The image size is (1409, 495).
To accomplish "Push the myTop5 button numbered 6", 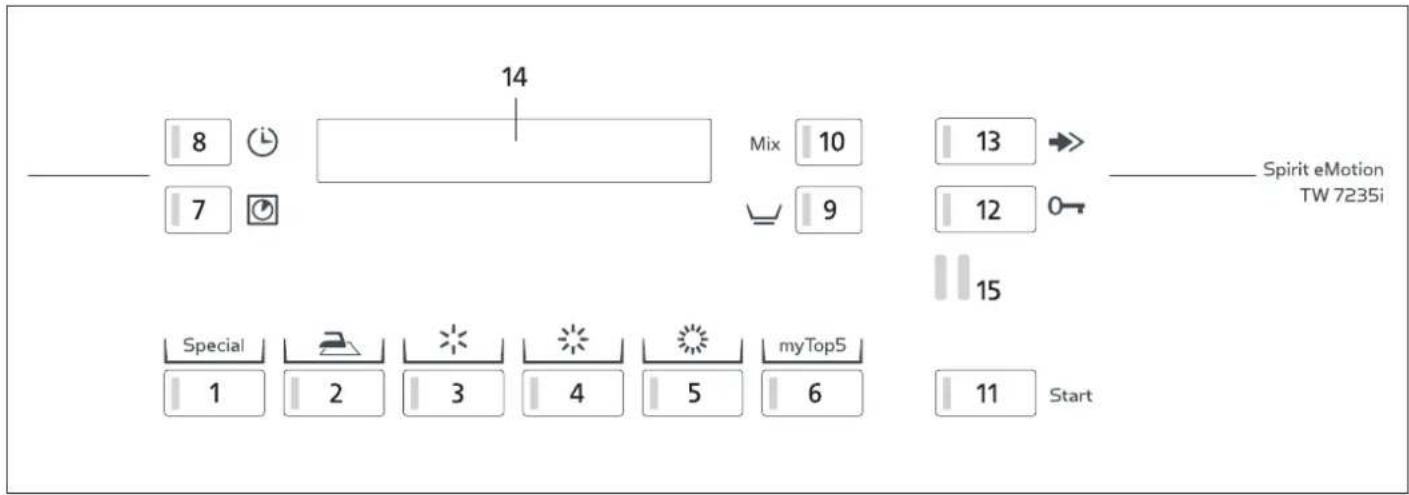I will pyautogui.click(x=812, y=393).
